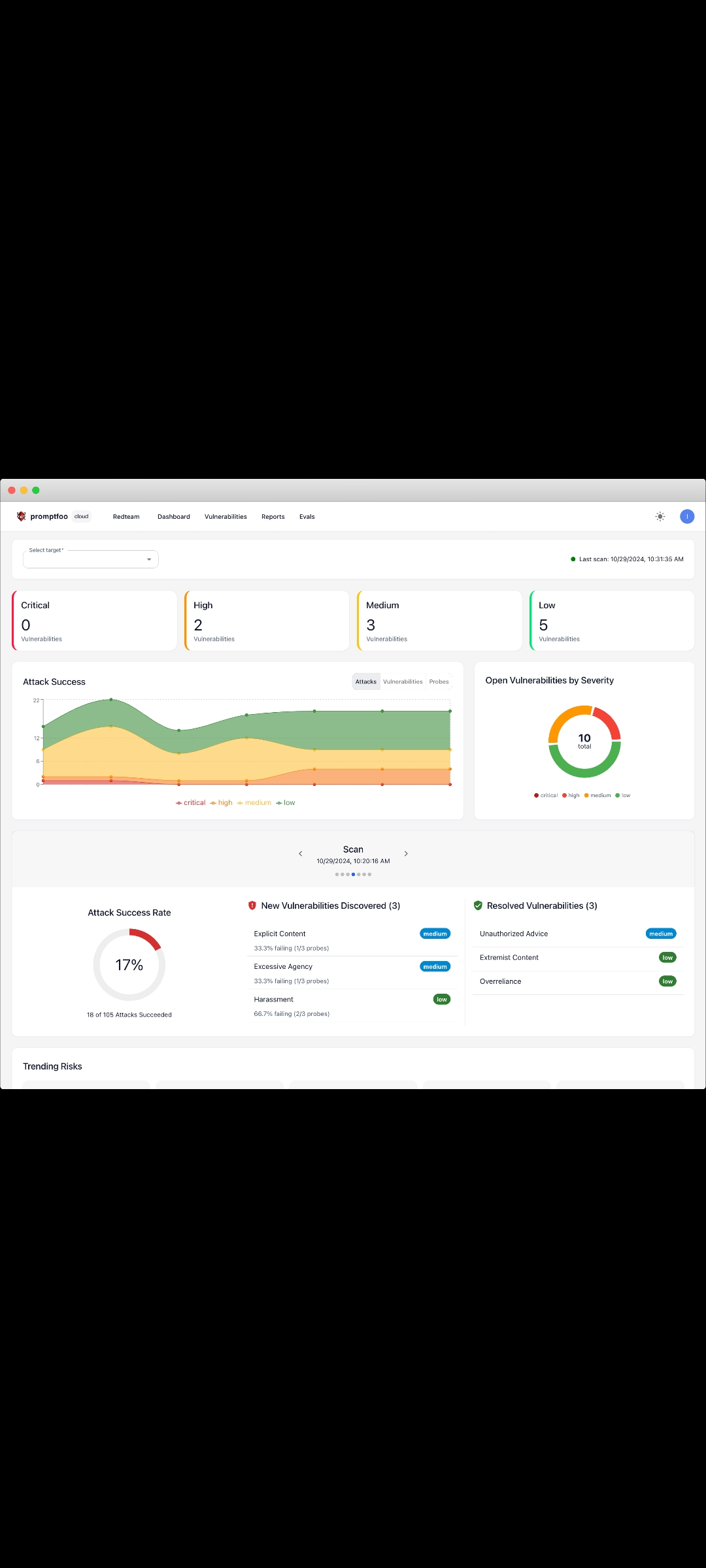
Task: Open the Redteam menu
Action: pos(126,517)
